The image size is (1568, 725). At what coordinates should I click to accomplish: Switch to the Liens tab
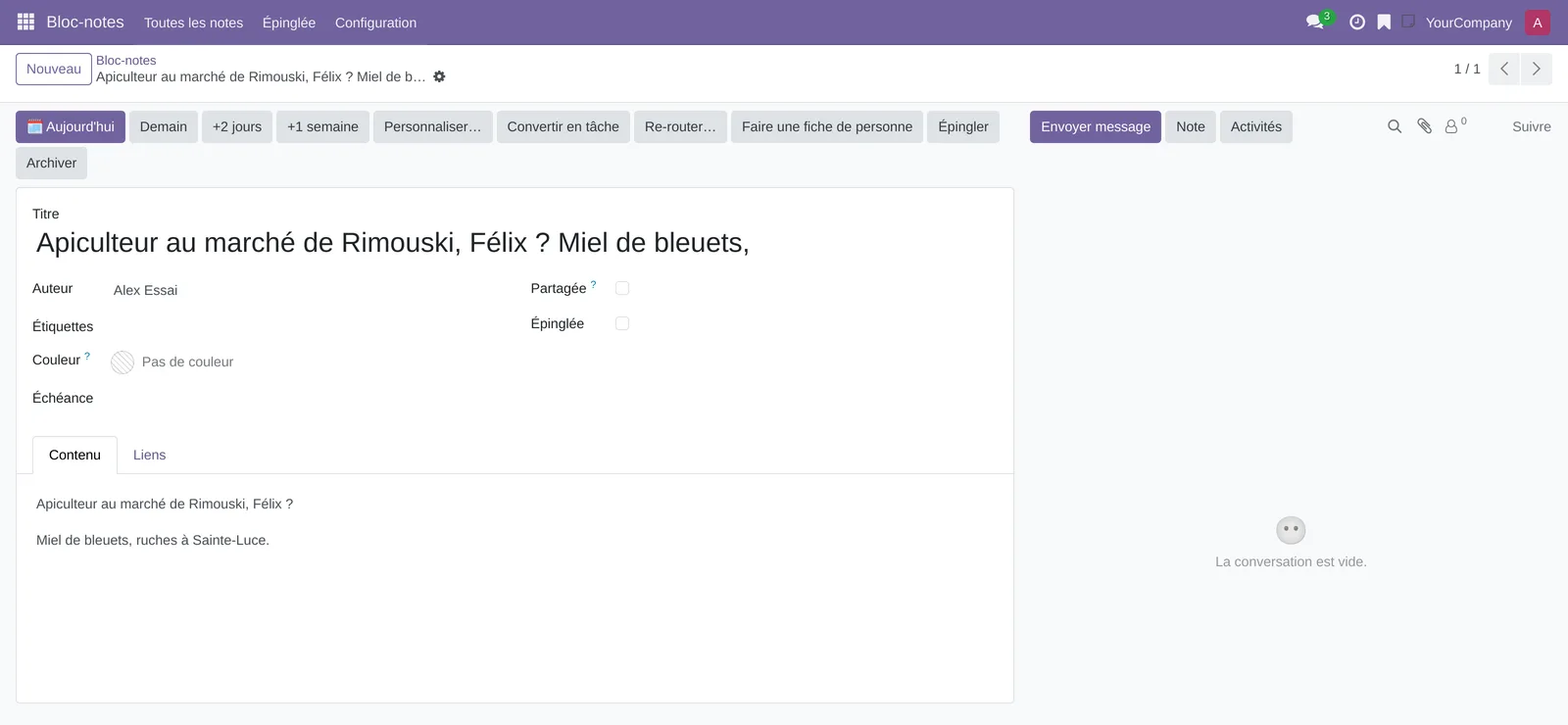click(149, 455)
